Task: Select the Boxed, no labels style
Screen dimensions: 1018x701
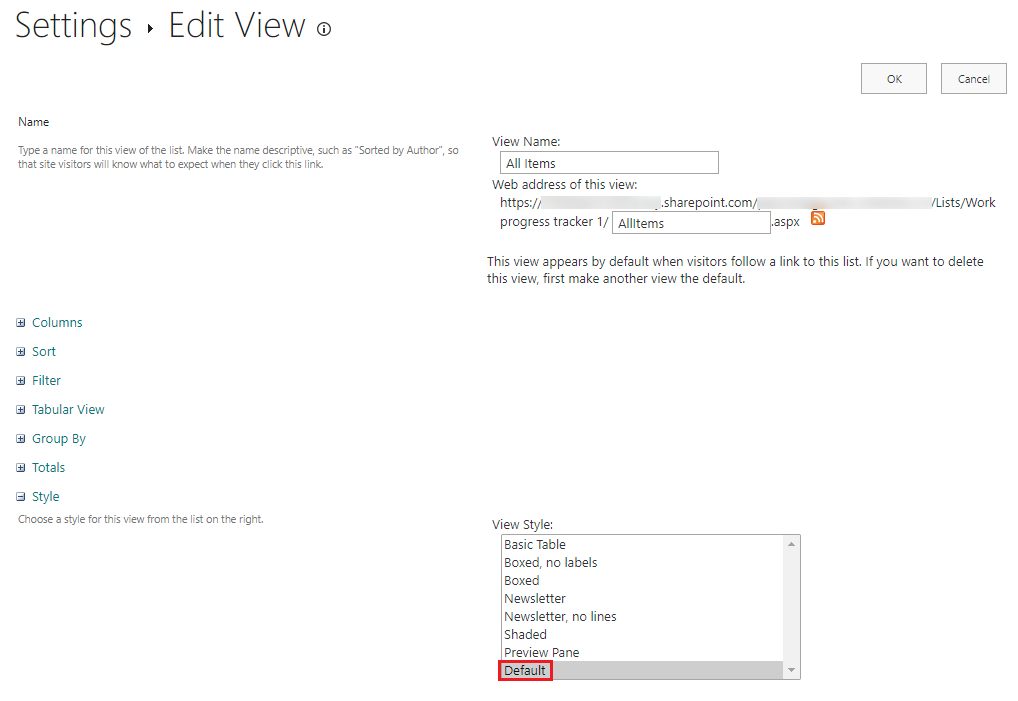Action: point(550,562)
